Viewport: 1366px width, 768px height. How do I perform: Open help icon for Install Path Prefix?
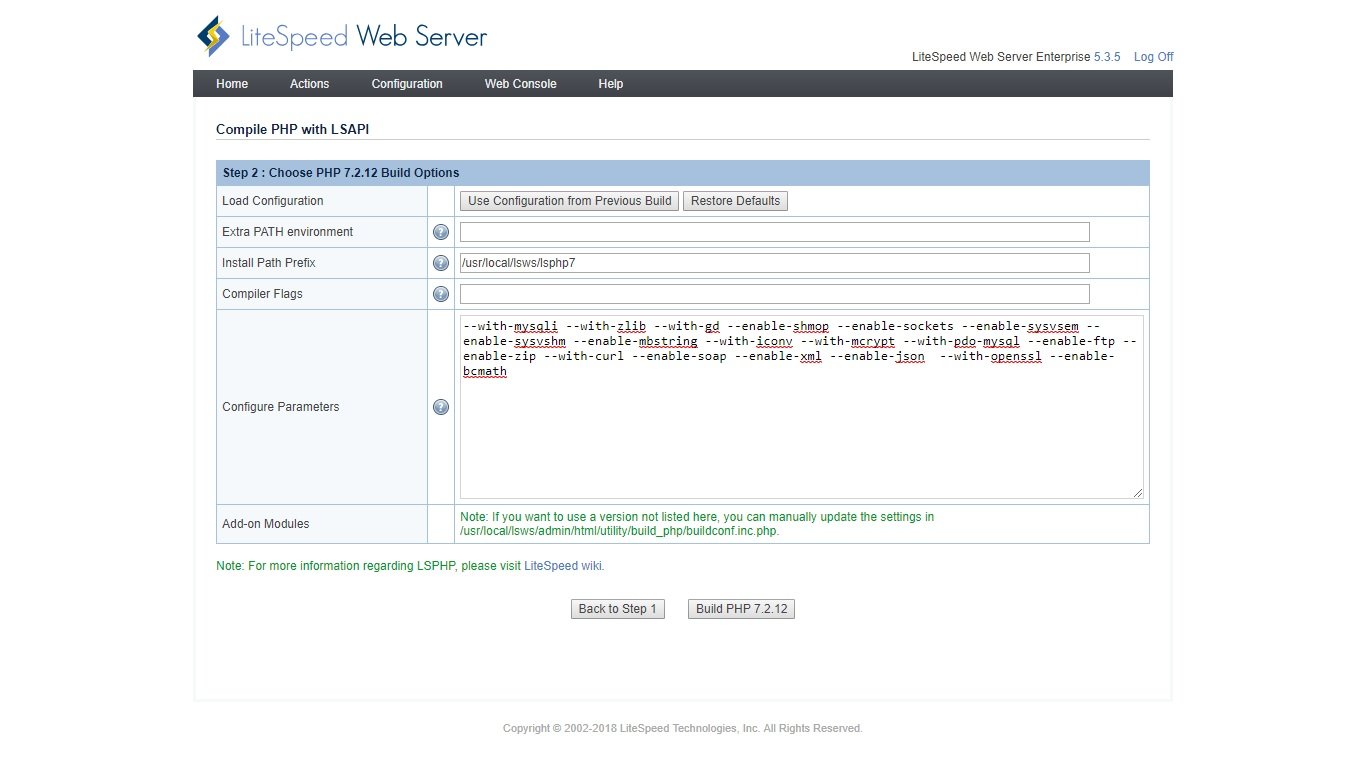pyautogui.click(x=441, y=263)
